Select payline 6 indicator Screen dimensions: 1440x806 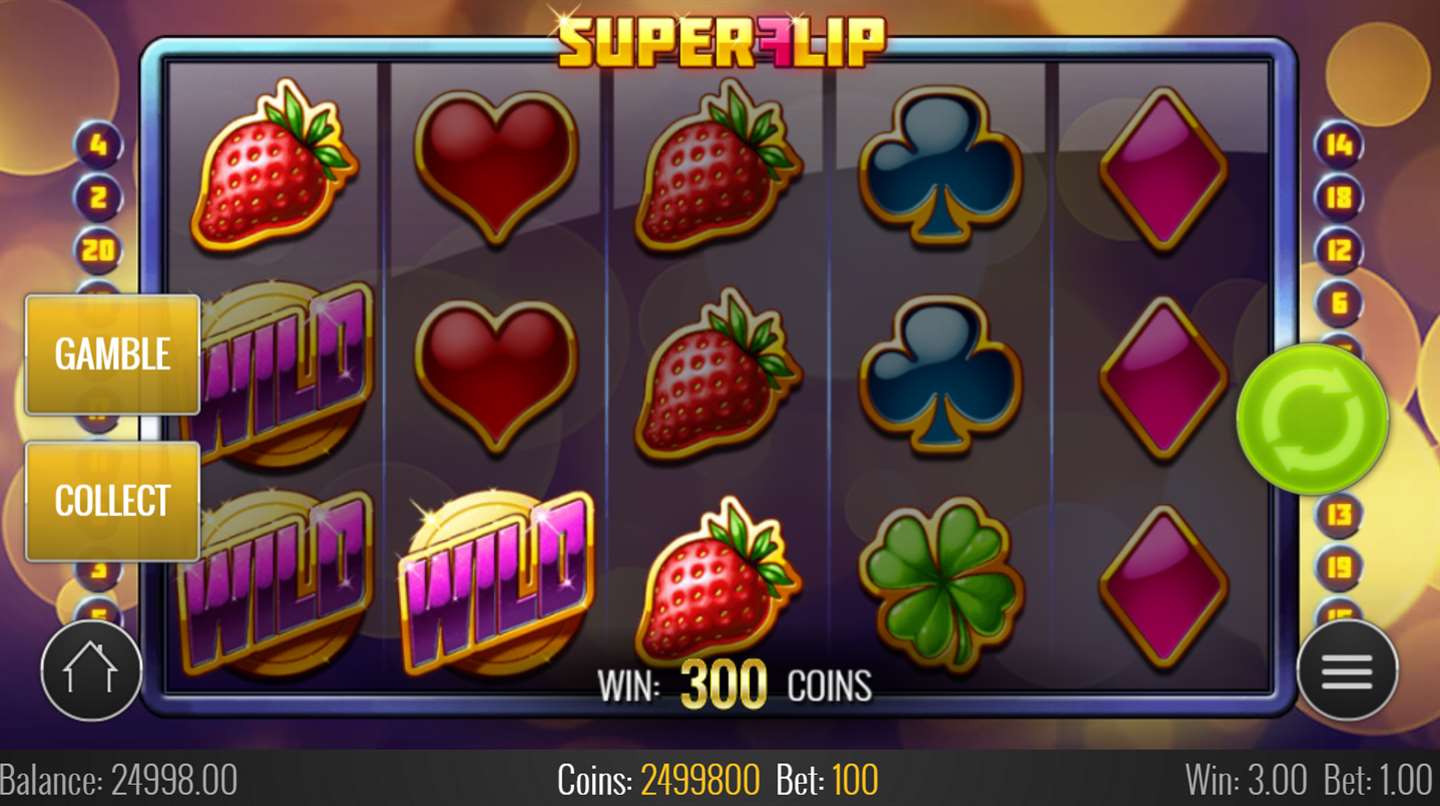(1338, 301)
